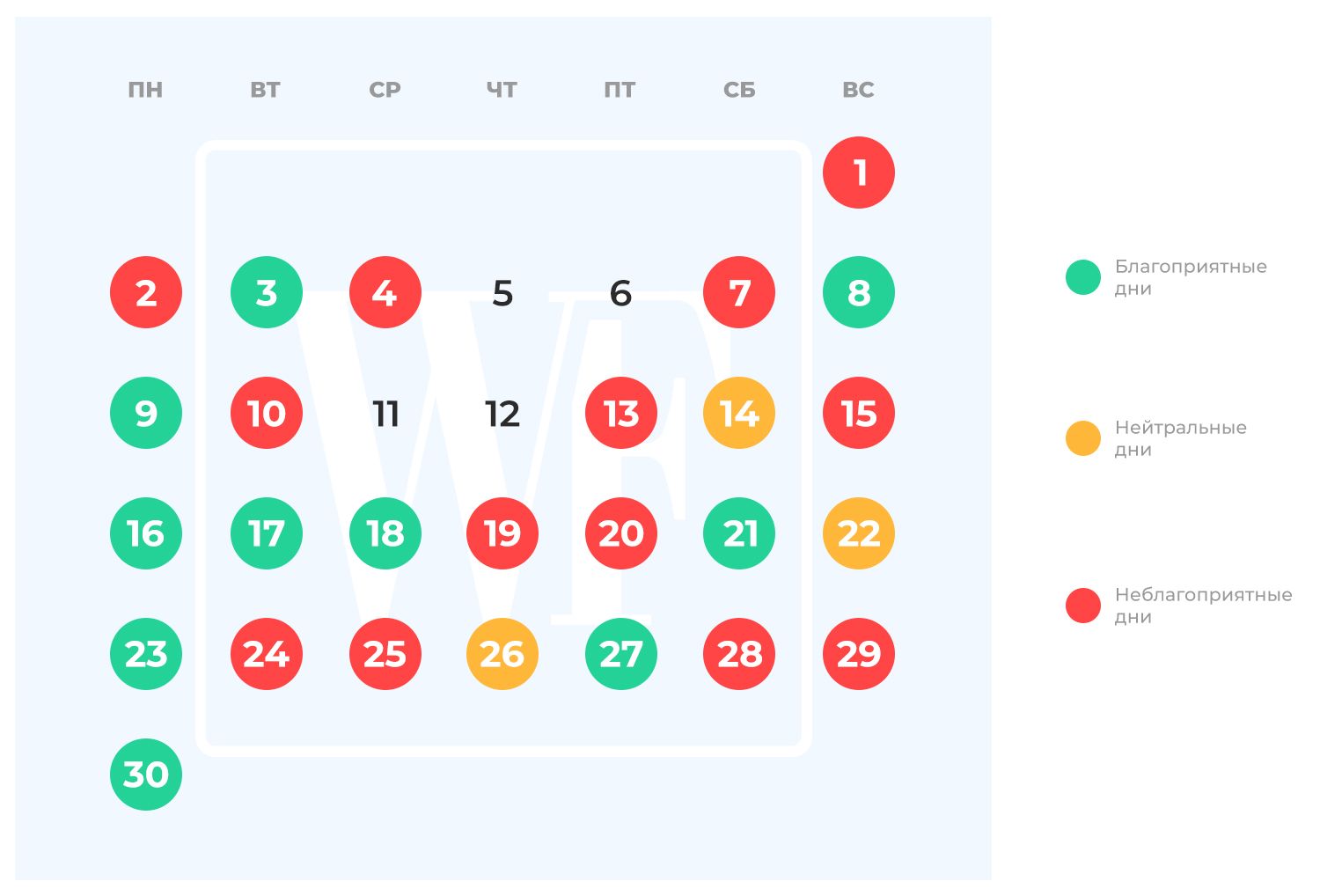The width and height of the screenshot is (1320, 896).
Task: Click the green day 8 circle
Action: [859, 292]
